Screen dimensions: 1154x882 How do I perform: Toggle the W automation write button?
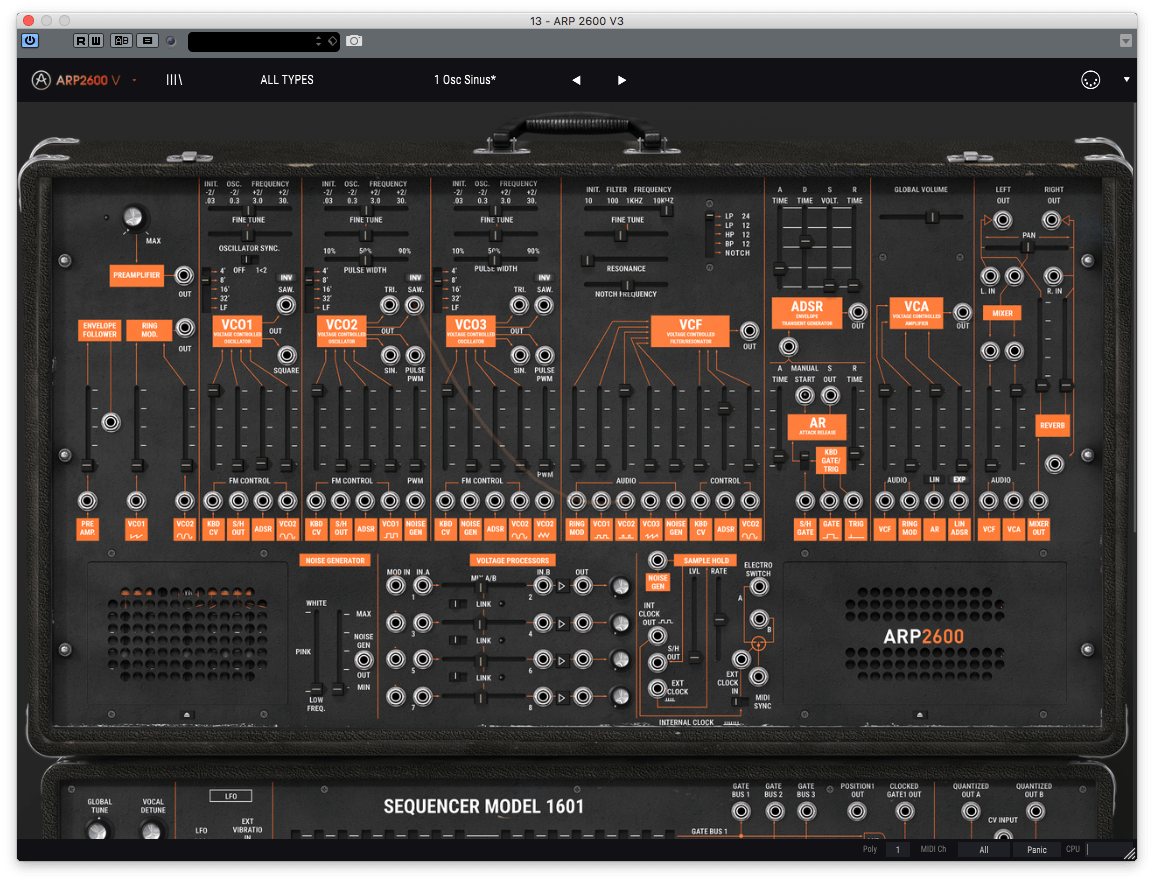96,40
